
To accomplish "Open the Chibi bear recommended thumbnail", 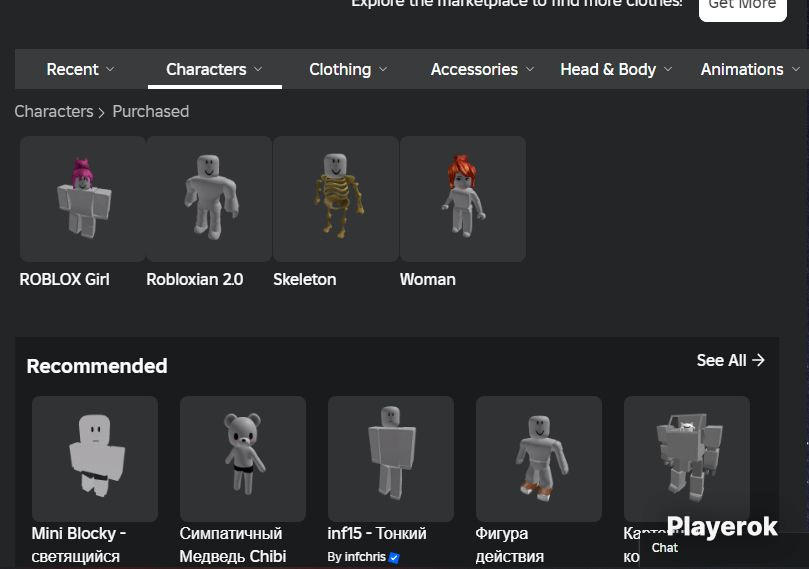I will [243, 459].
